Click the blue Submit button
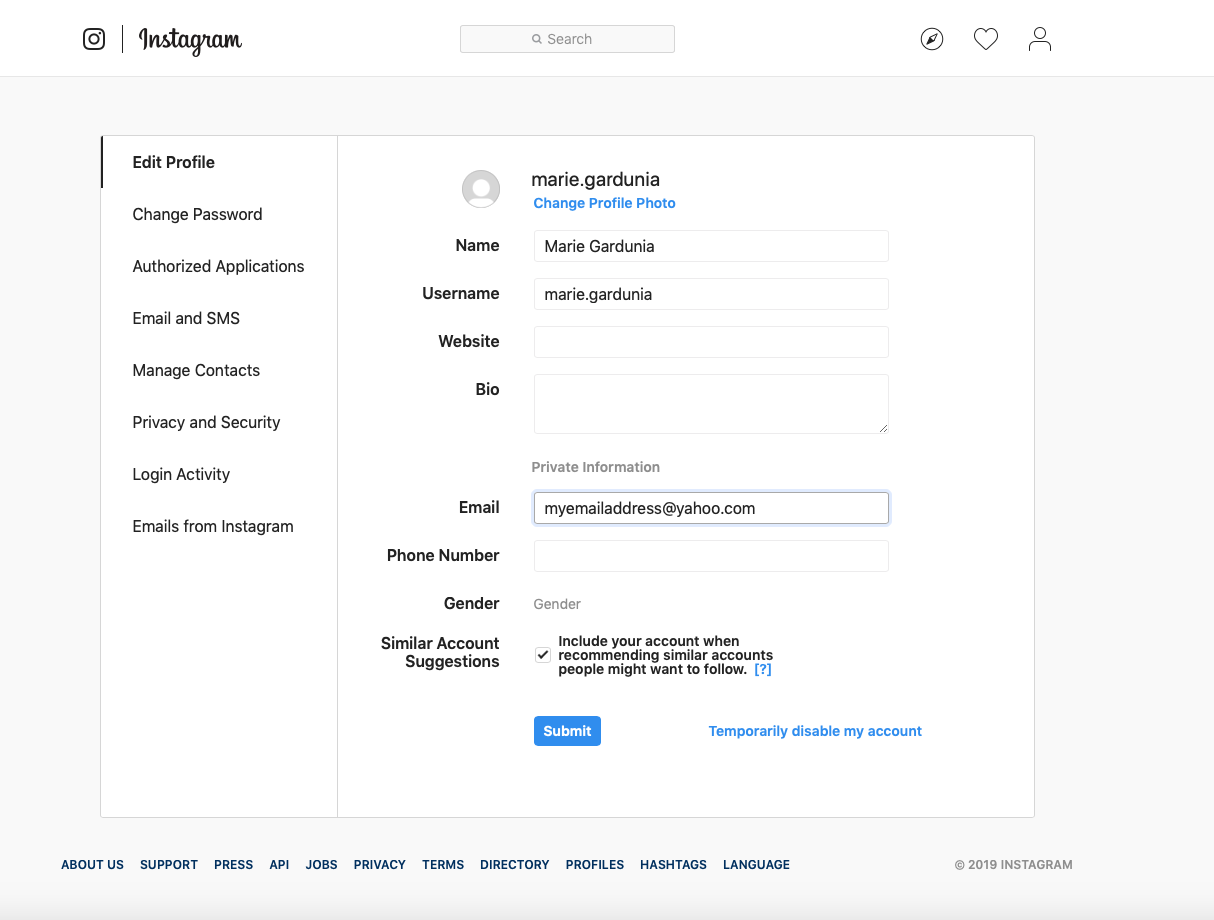1214x920 pixels. coord(567,731)
